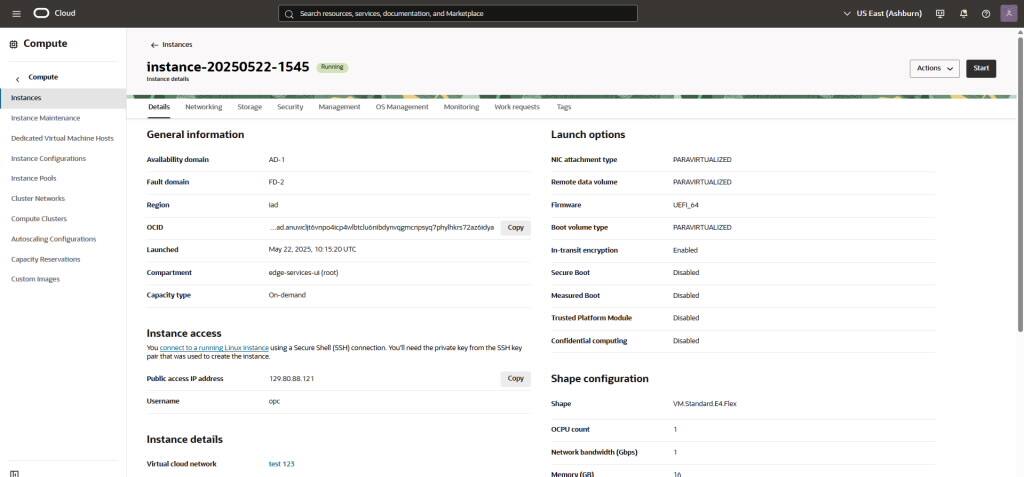Collapse the Compute sidebar back chevron

[18, 78]
